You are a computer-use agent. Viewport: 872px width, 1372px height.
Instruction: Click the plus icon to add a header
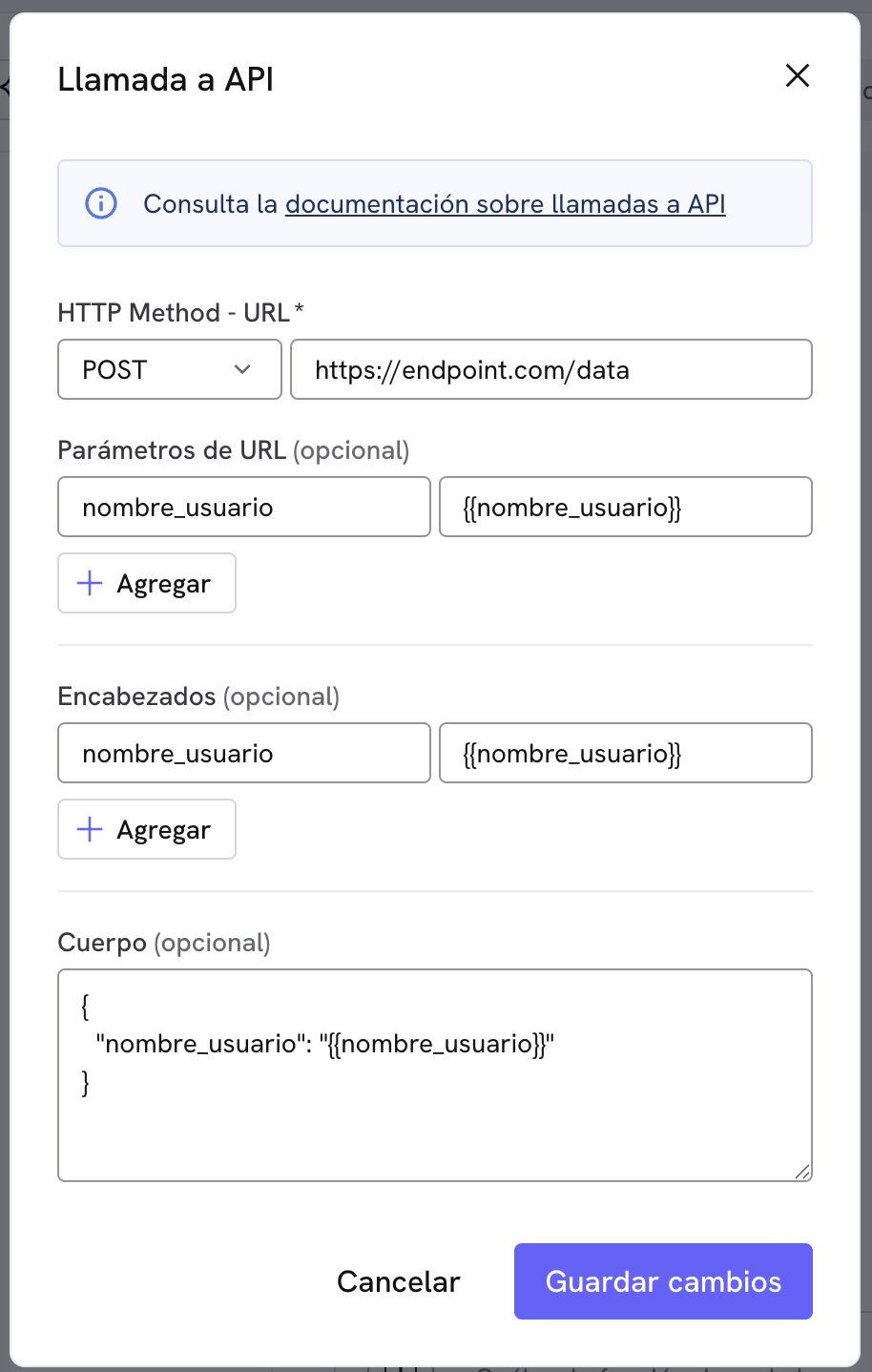[88, 828]
